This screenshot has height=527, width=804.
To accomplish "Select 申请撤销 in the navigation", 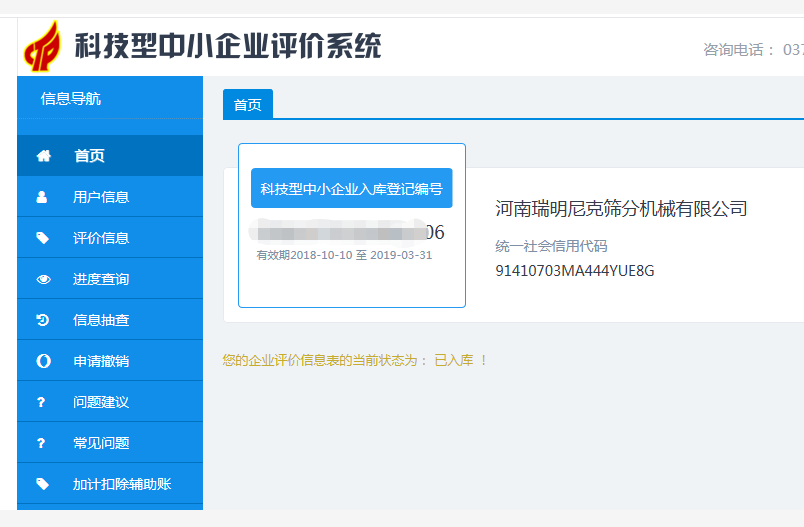I will pyautogui.click(x=101, y=361).
